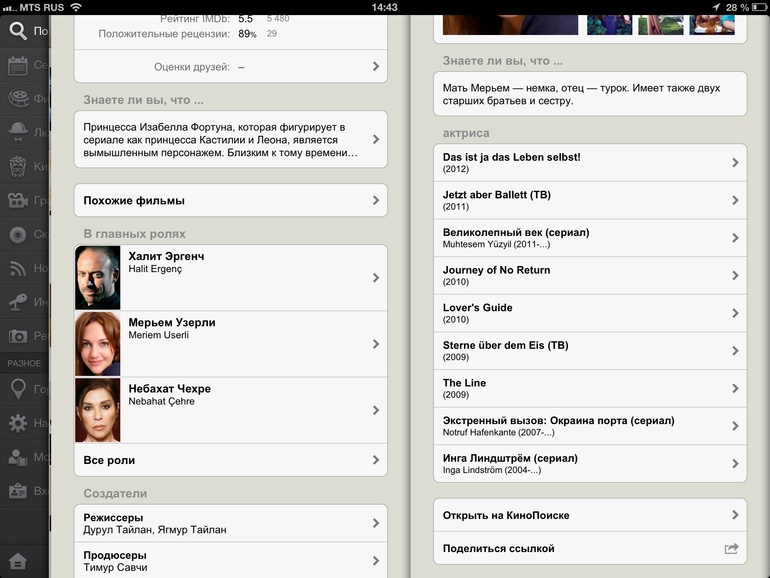Select Великолепный век (сериал) from filmography
The image size is (770, 578).
pos(589,238)
